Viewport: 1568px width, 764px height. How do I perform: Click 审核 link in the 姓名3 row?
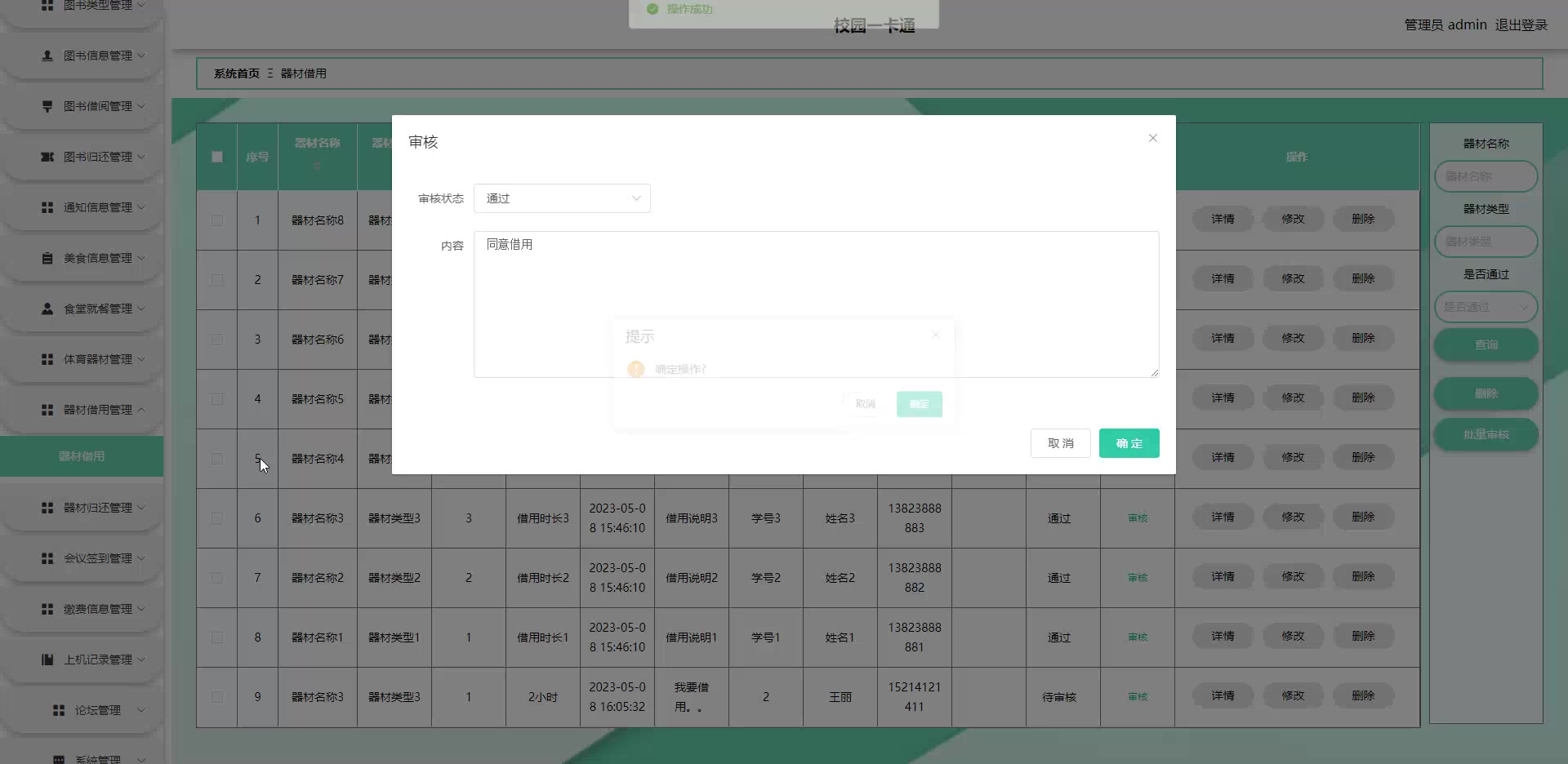click(1138, 518)
